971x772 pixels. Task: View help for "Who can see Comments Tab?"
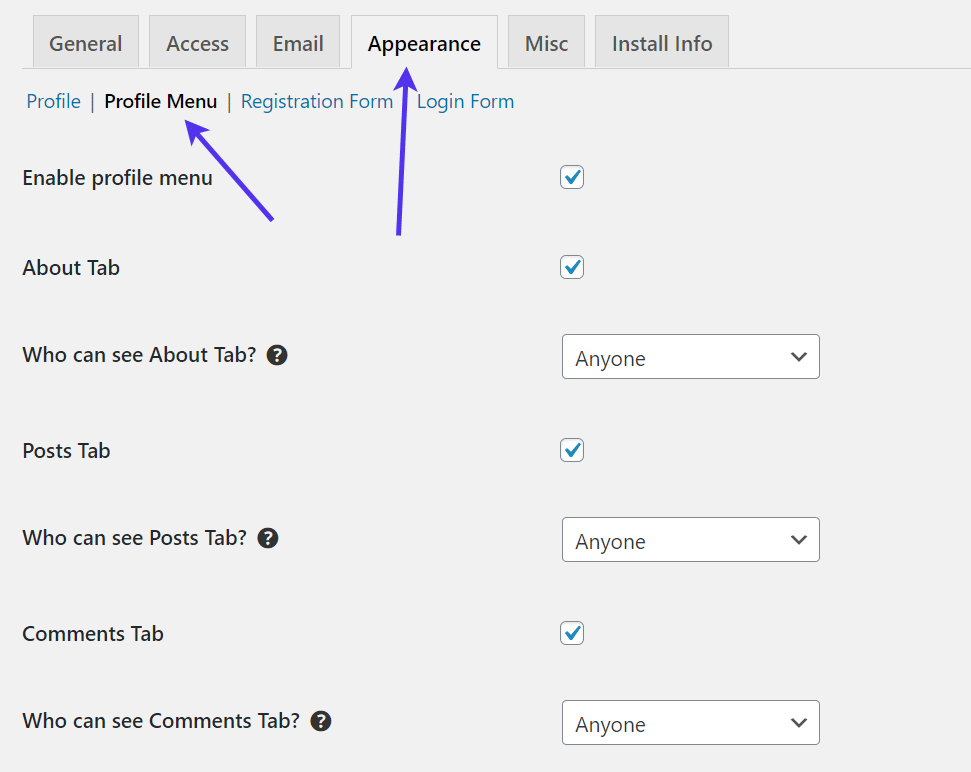point(320,721)
